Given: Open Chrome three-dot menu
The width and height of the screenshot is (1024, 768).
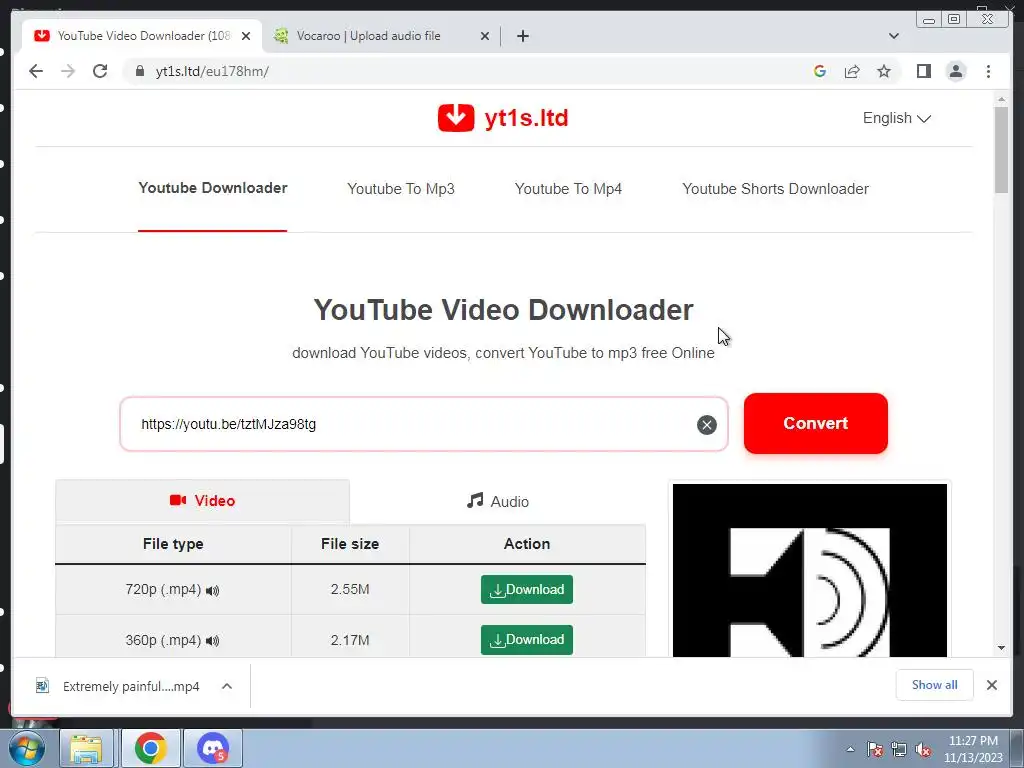Looking at the screenshot, I should click(x=988, y=71).
